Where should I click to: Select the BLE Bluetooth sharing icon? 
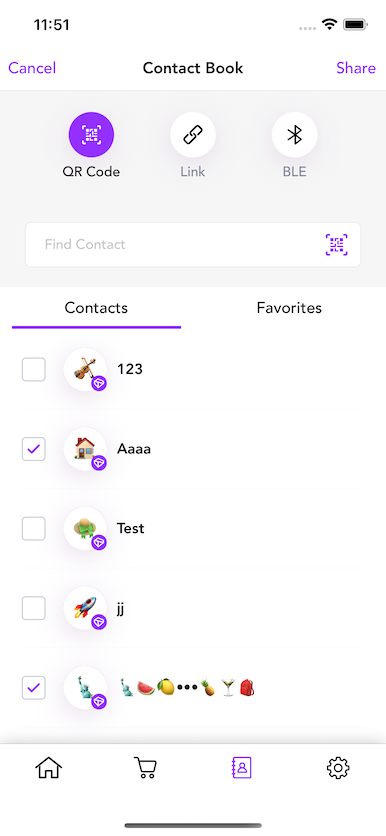coord(294,135)
